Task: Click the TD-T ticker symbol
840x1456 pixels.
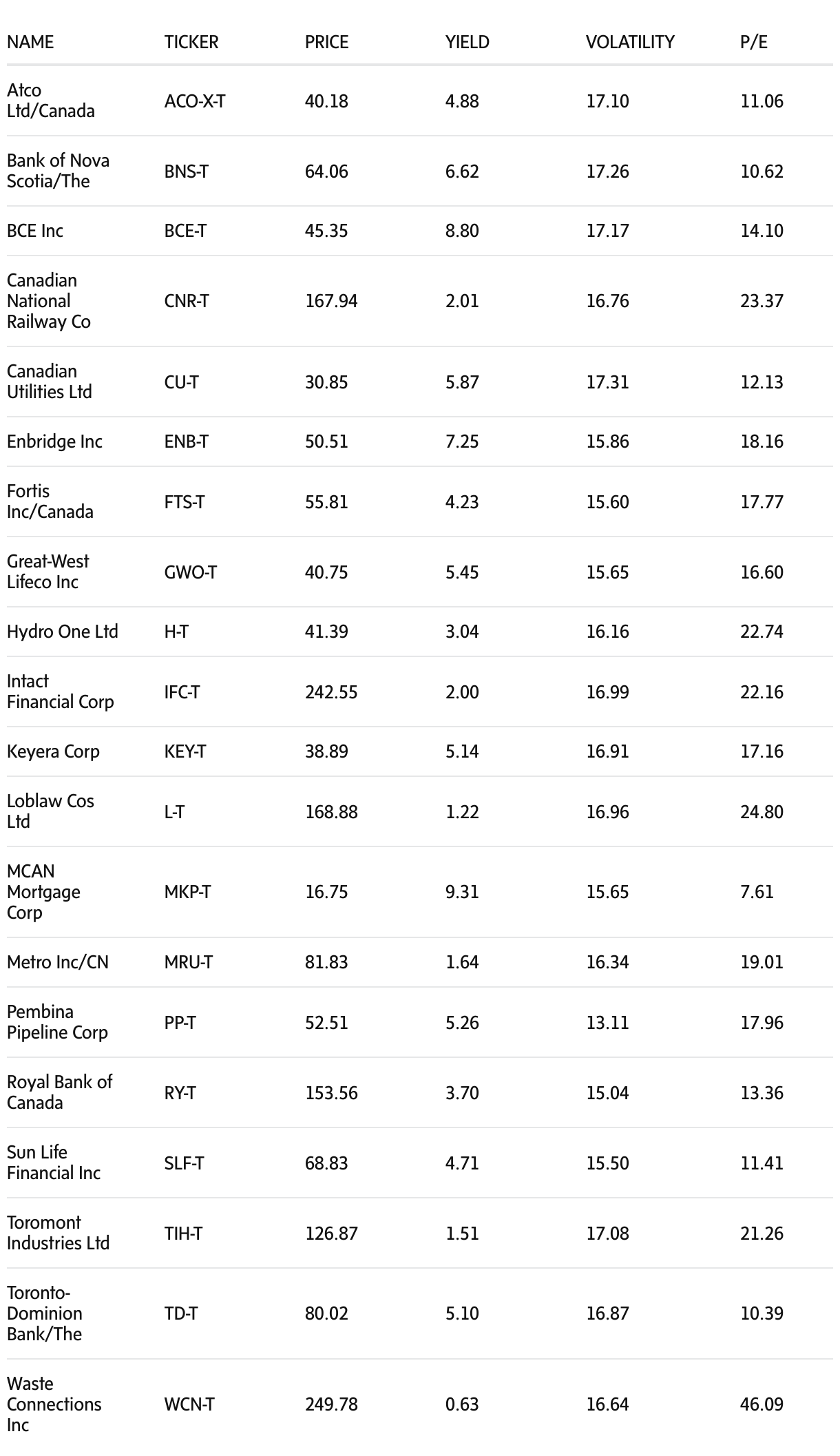Action: (x=180, y=1313)
